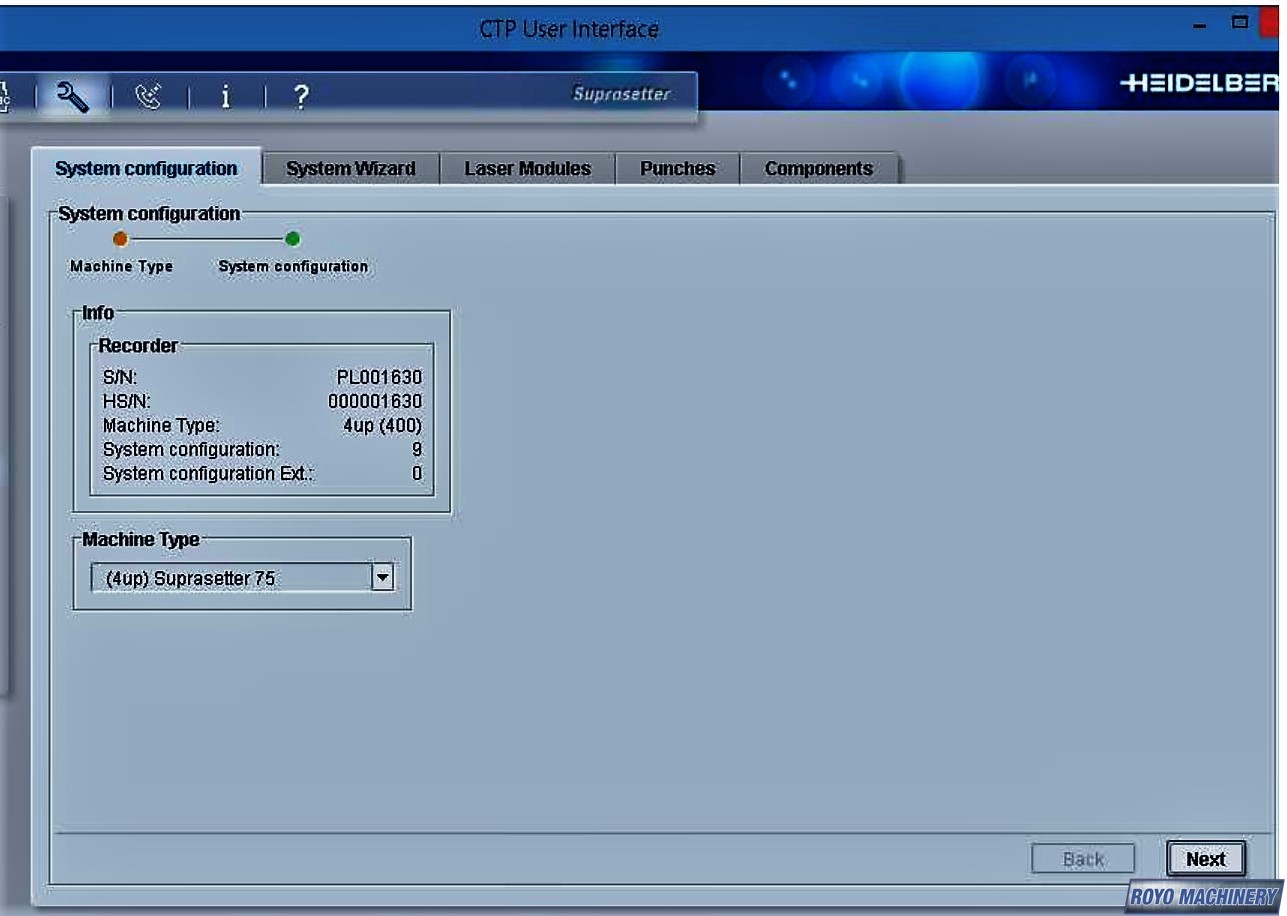The height and width of the screenshot is (916, 1287).
Task: Maximize the CTP User Interface window
Action: [x=1242, y=21]
